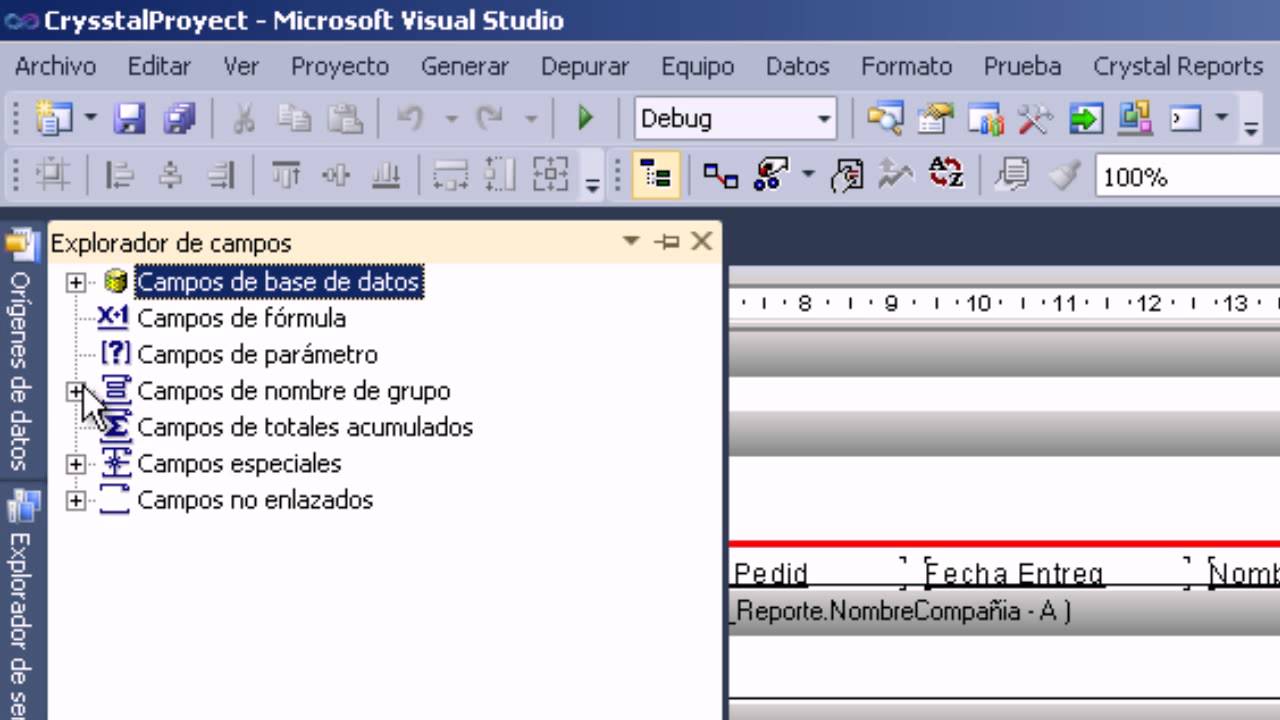Open the Archivo menu
The width and height of the screenshot is (1280, 720).
point(56,66)
